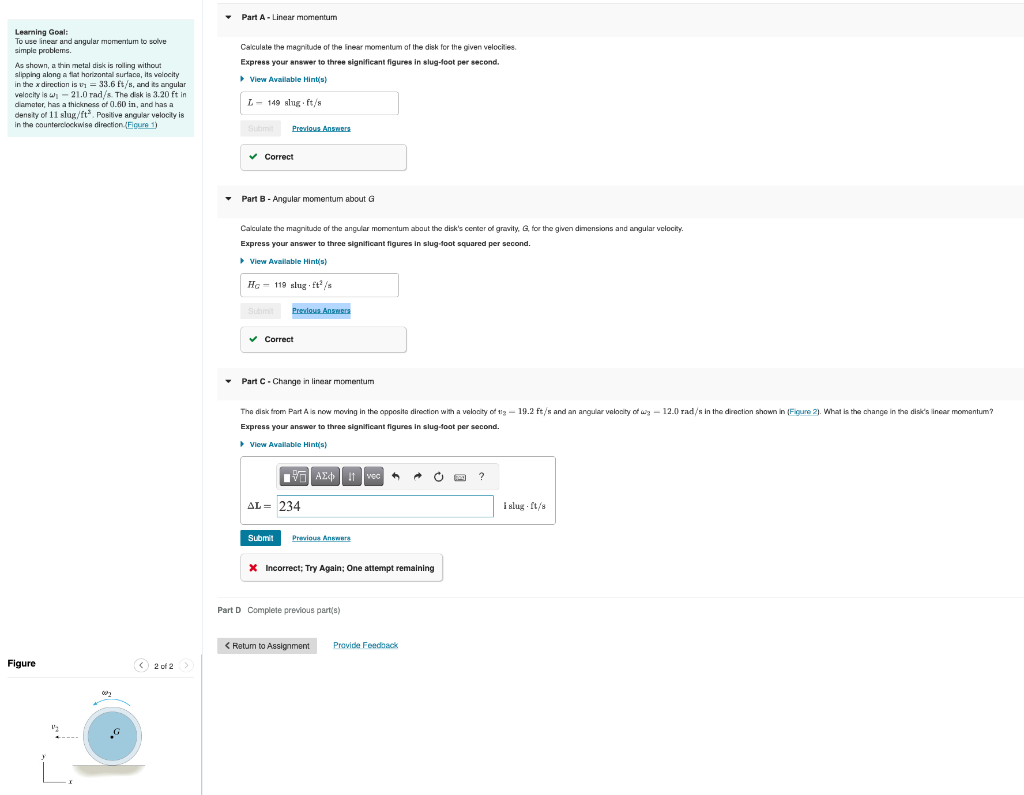The width and height of the screenshot is (1024, 795).
Task: Click the disk figure image
Action: coord(112,736)
